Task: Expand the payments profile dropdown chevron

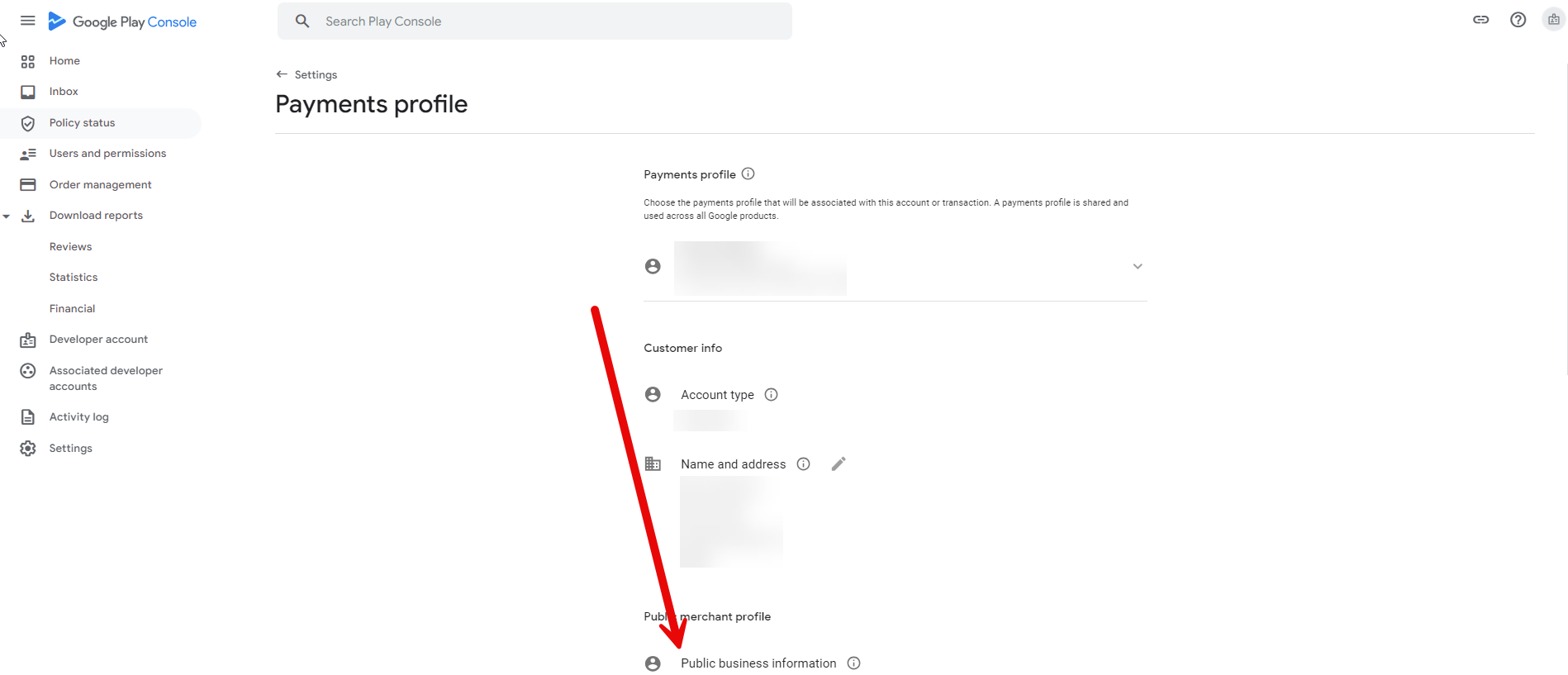Action: pos(1138,266)
